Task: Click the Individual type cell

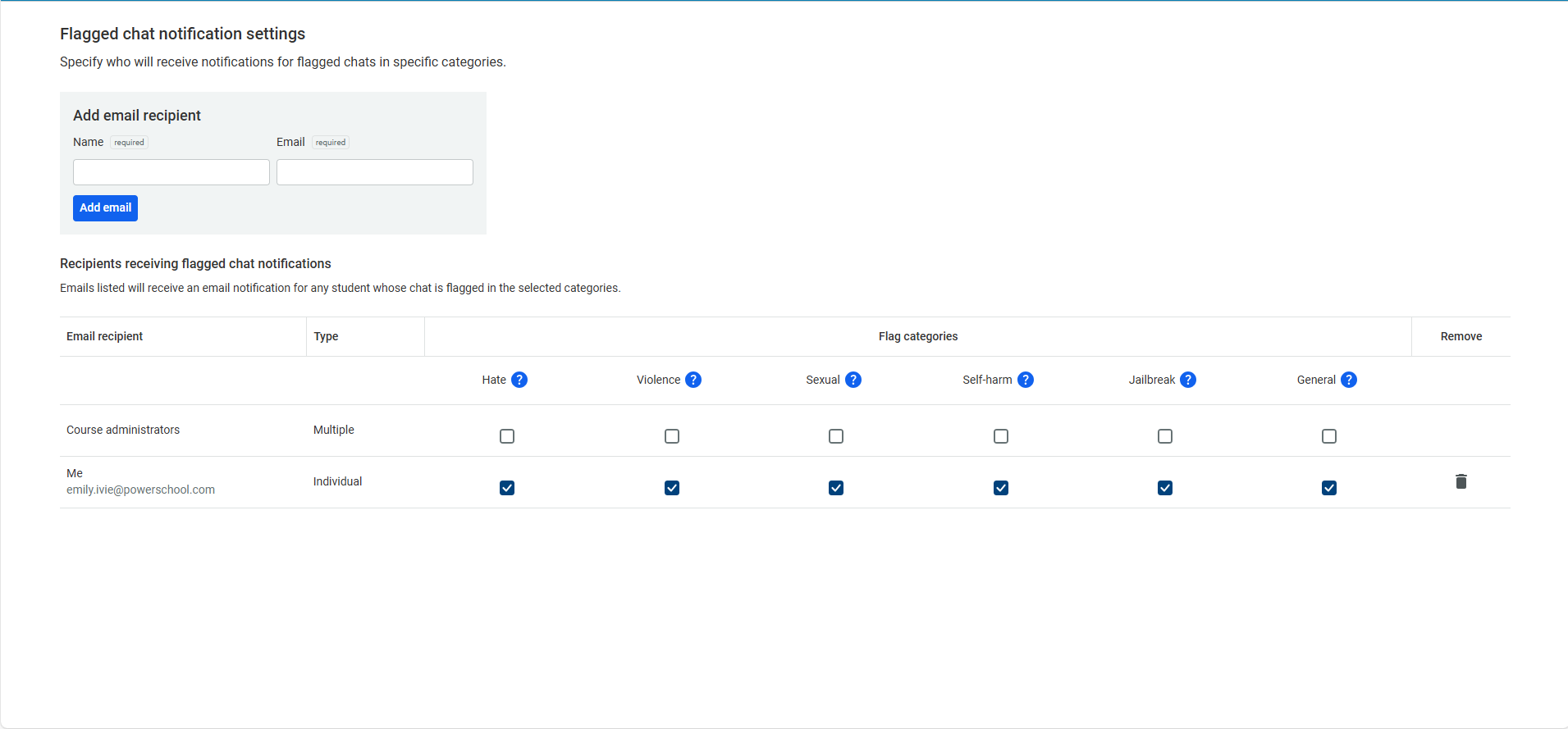Action: pos(337,481)
